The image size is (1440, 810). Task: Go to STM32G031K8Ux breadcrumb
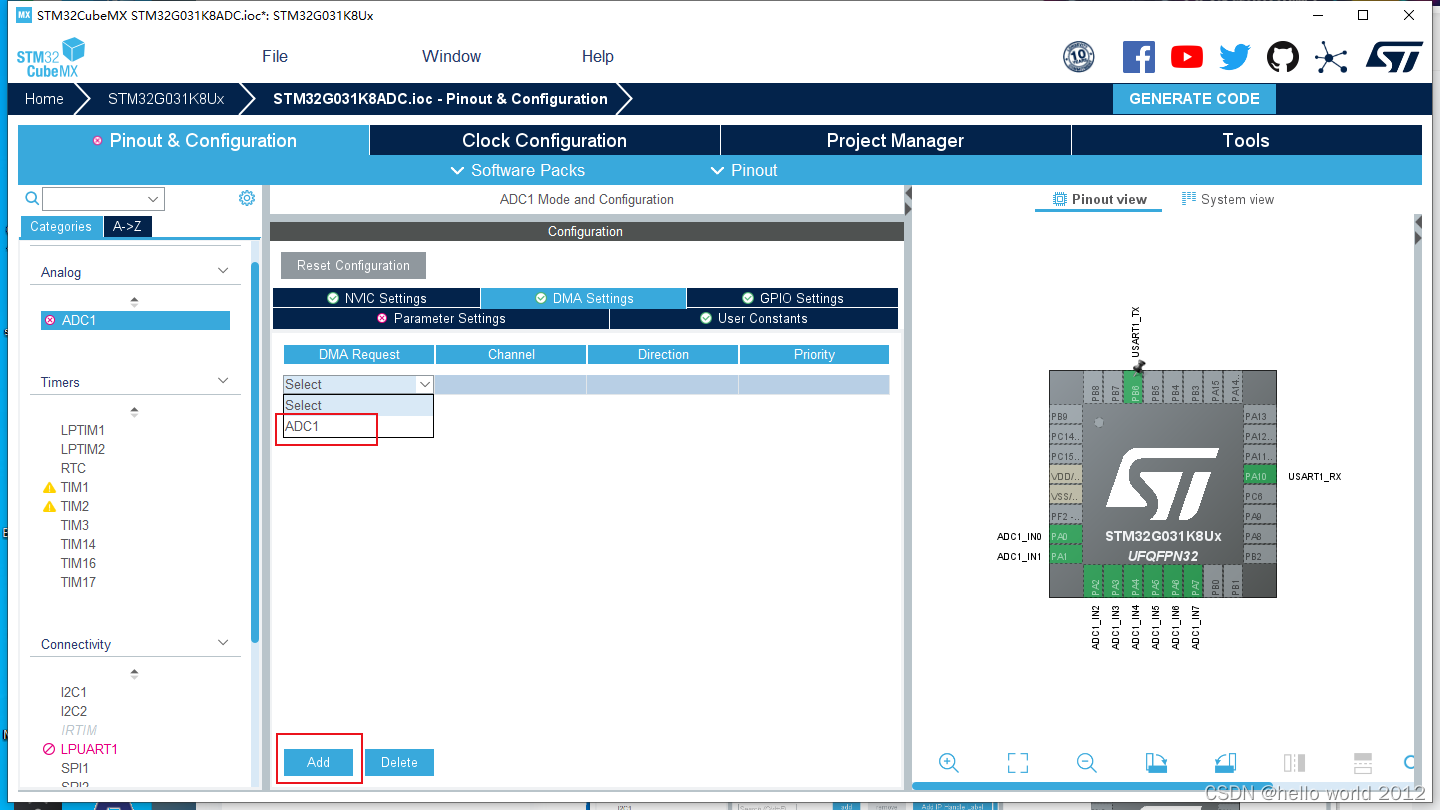tap(166, 99)
